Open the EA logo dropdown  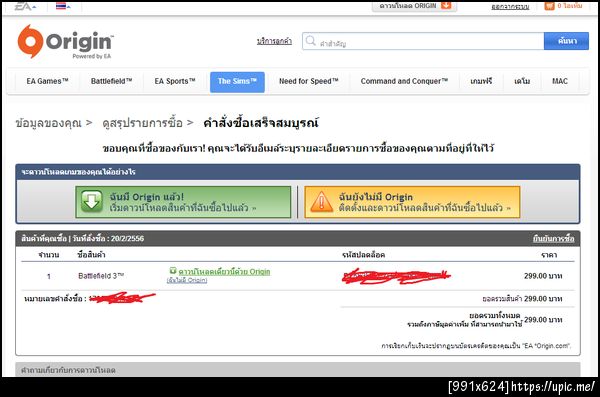click(x=25, y=6)
